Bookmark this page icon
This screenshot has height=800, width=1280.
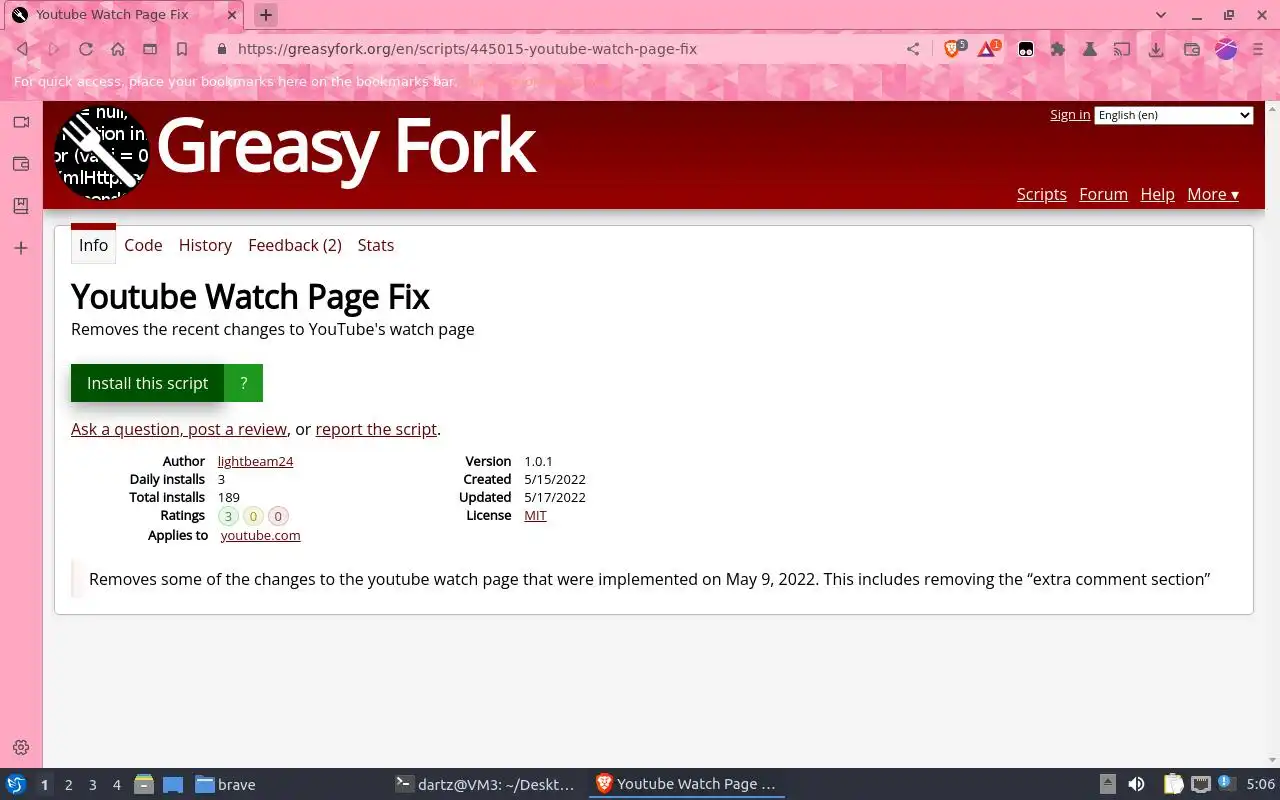[182, 49]
